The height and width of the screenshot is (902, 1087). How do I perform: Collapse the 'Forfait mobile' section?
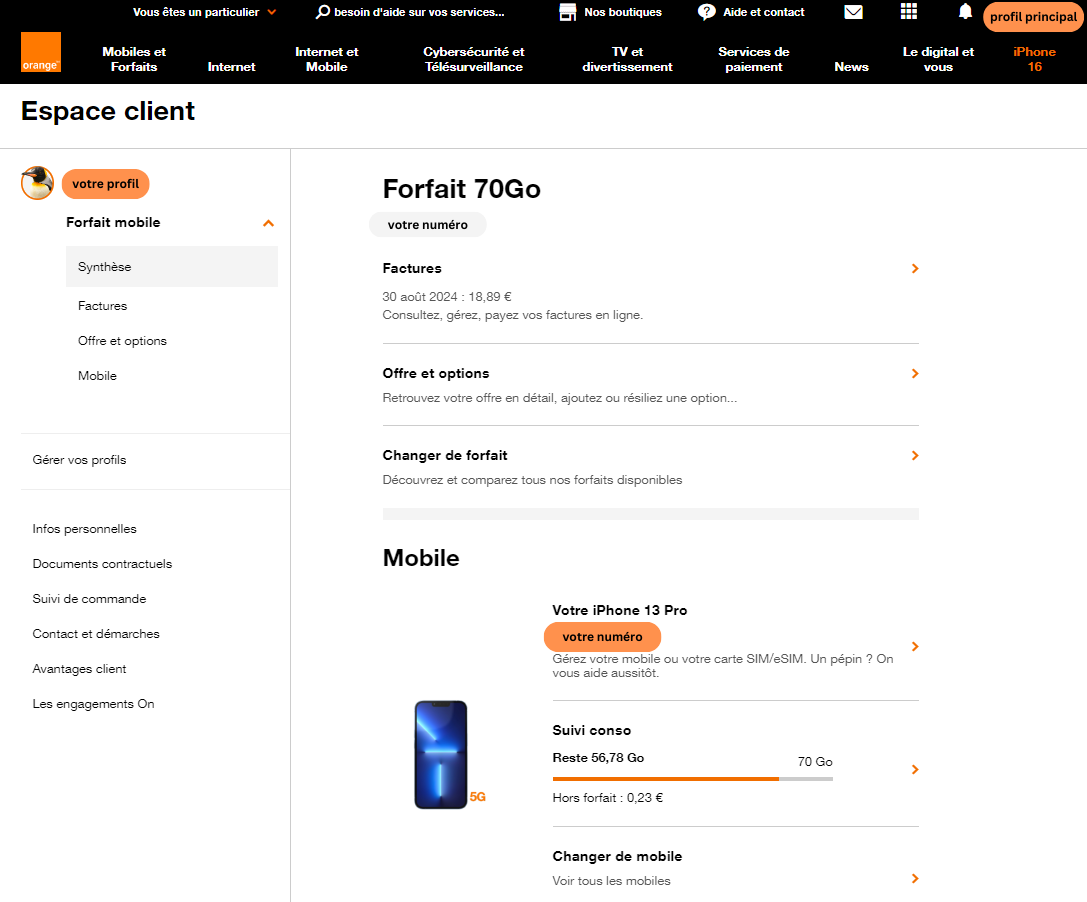pos(268,223)
